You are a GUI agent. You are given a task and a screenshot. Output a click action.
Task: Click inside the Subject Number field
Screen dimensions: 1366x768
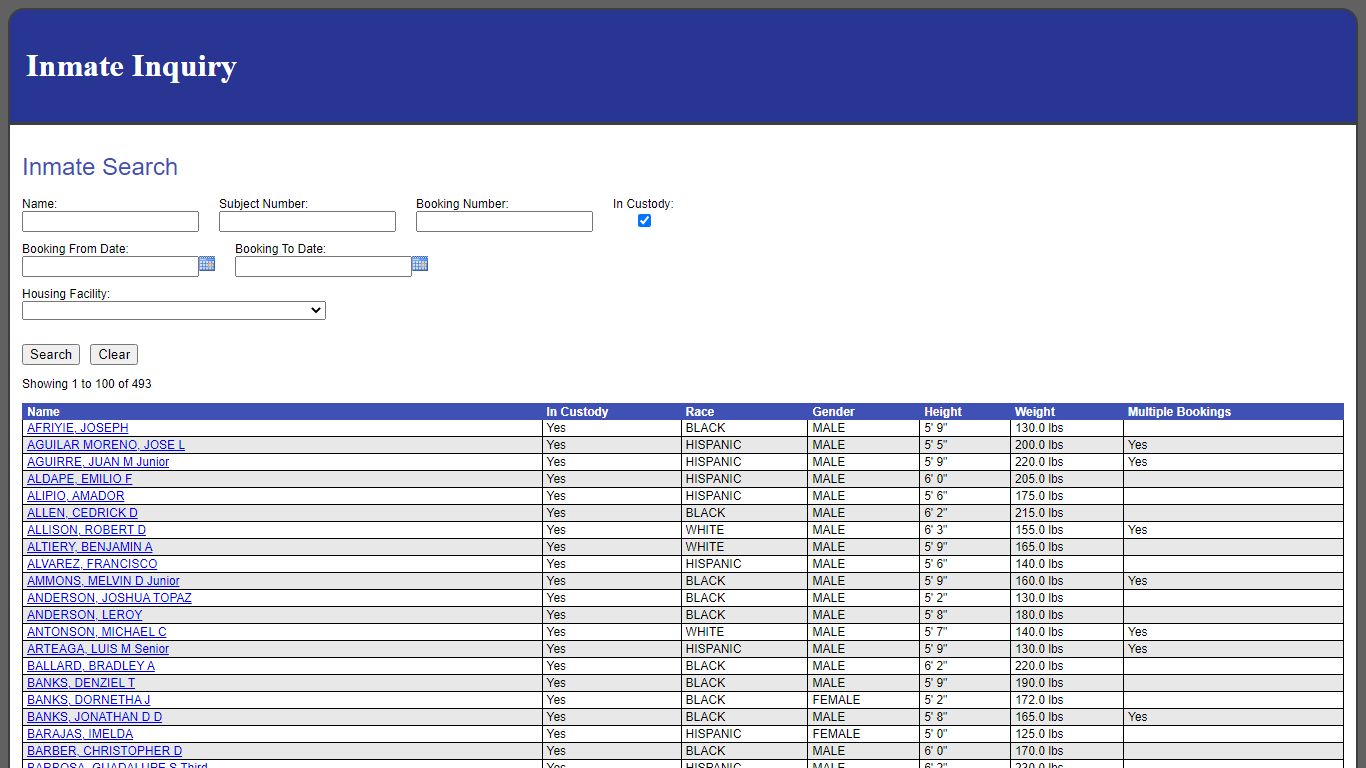[x=307, y=221]
